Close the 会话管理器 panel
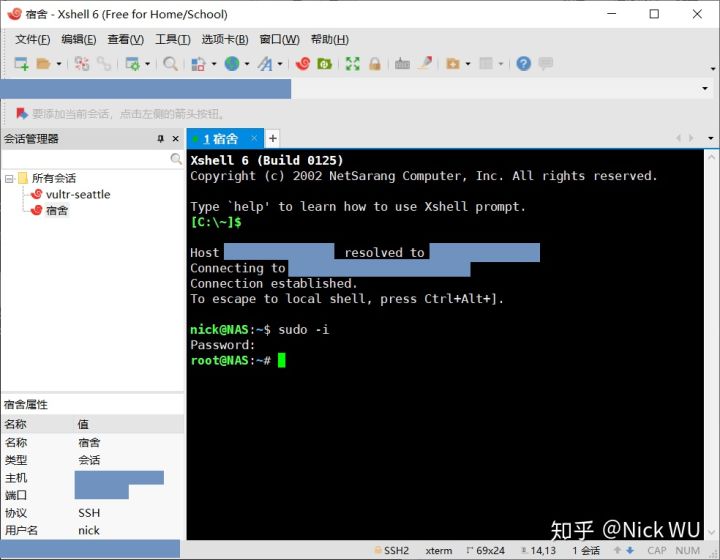This screenshot has height=560, width=720. [x=175, y=139]
